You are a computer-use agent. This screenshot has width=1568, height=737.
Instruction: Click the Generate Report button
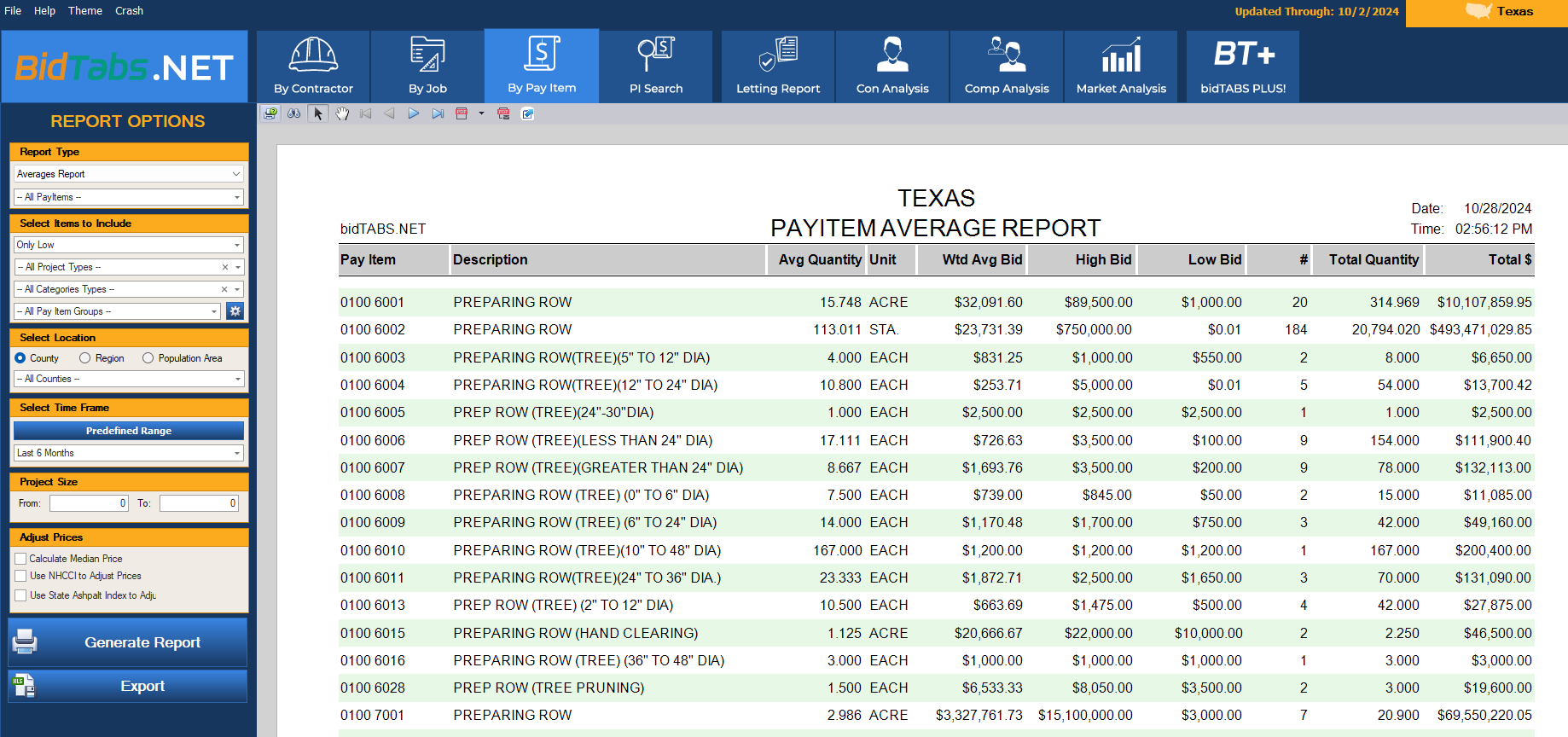[128, 642]
